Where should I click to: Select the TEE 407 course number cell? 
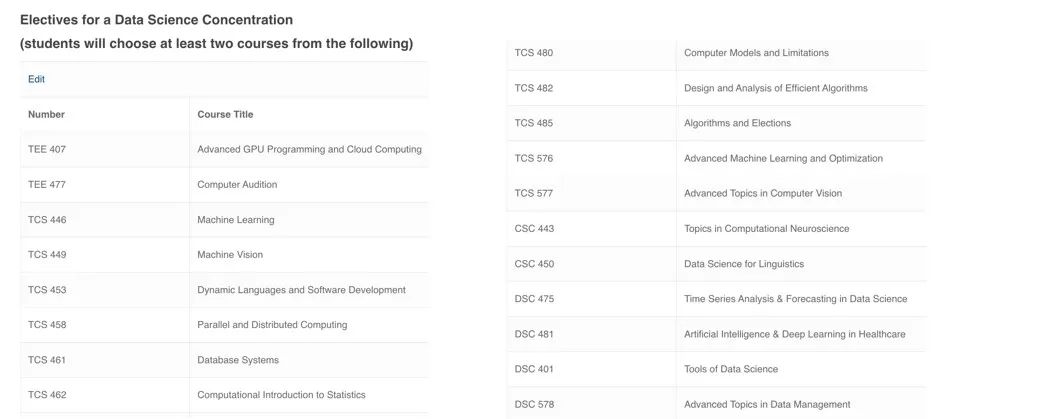tap(47, 149)
